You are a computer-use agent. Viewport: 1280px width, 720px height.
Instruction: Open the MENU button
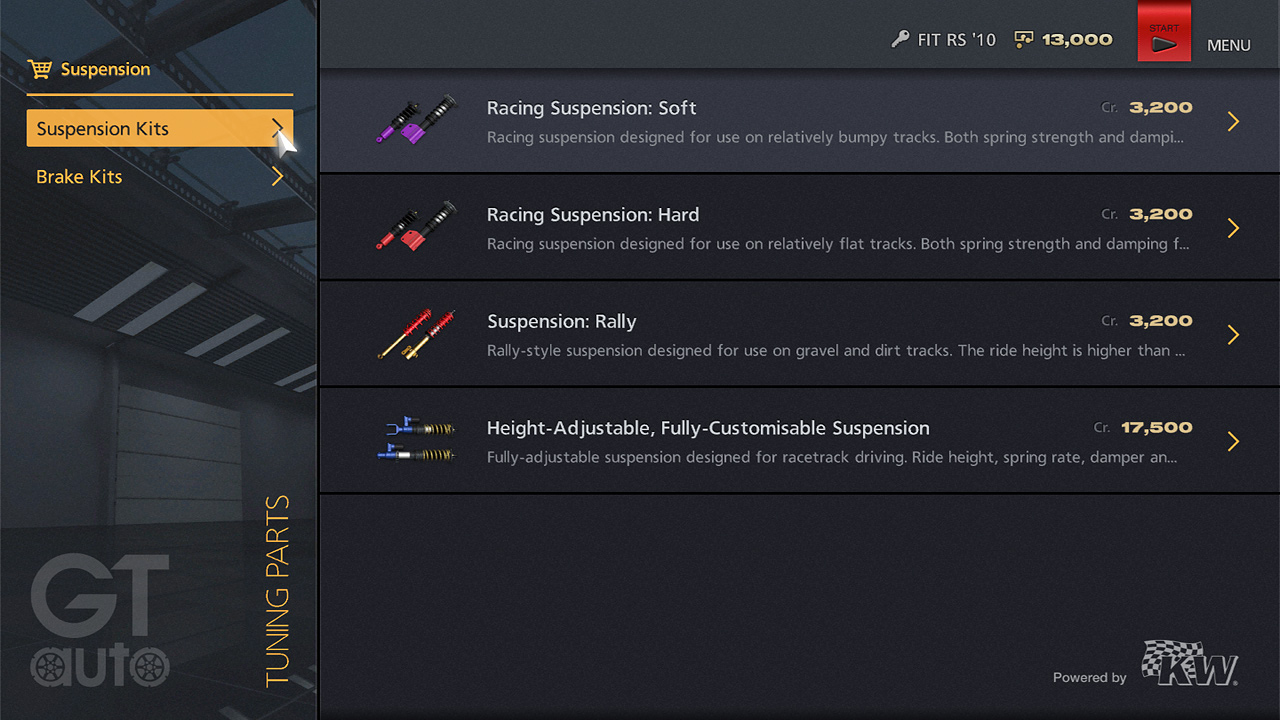click(x=1228, y=45)
